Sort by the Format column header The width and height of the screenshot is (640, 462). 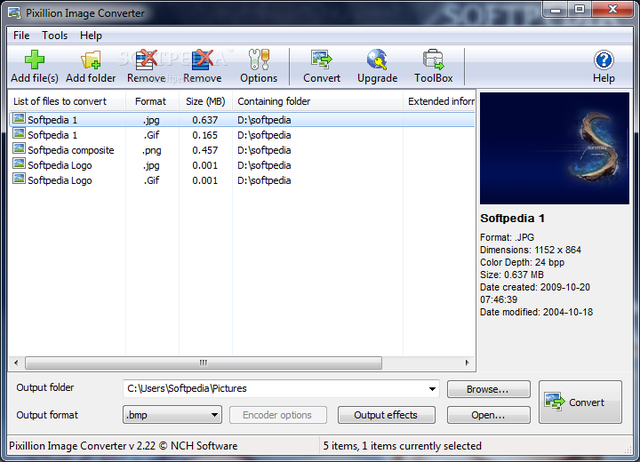[152, 101]
